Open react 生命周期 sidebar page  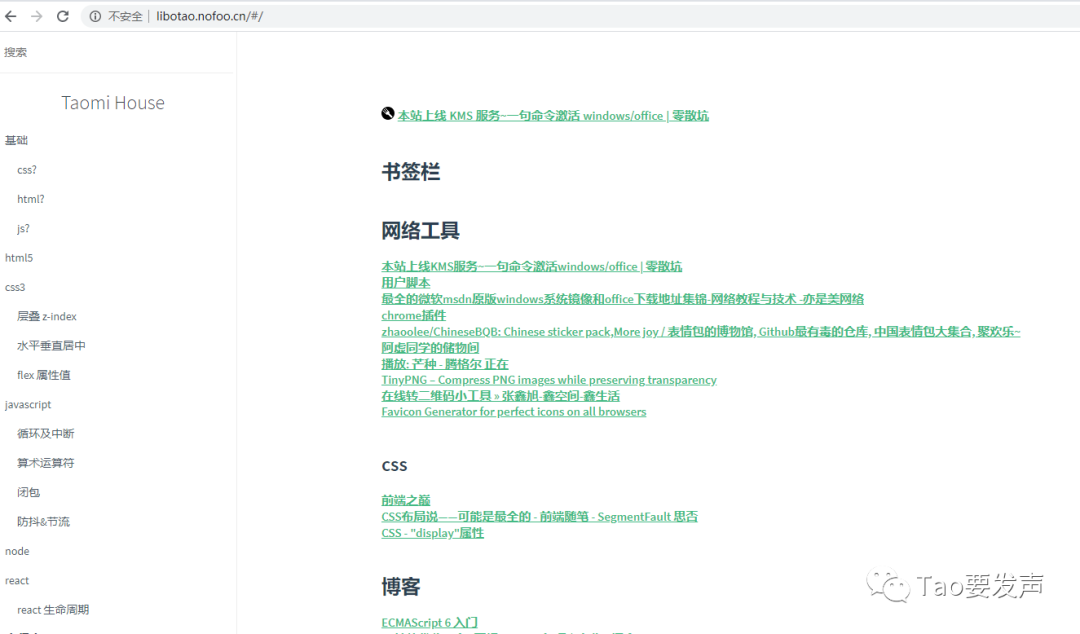coord(53,610)
